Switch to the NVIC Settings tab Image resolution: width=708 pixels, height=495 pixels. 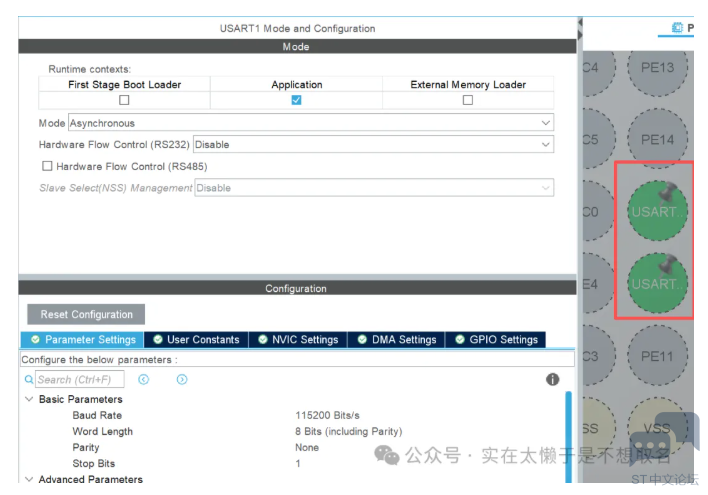[297, 340]
